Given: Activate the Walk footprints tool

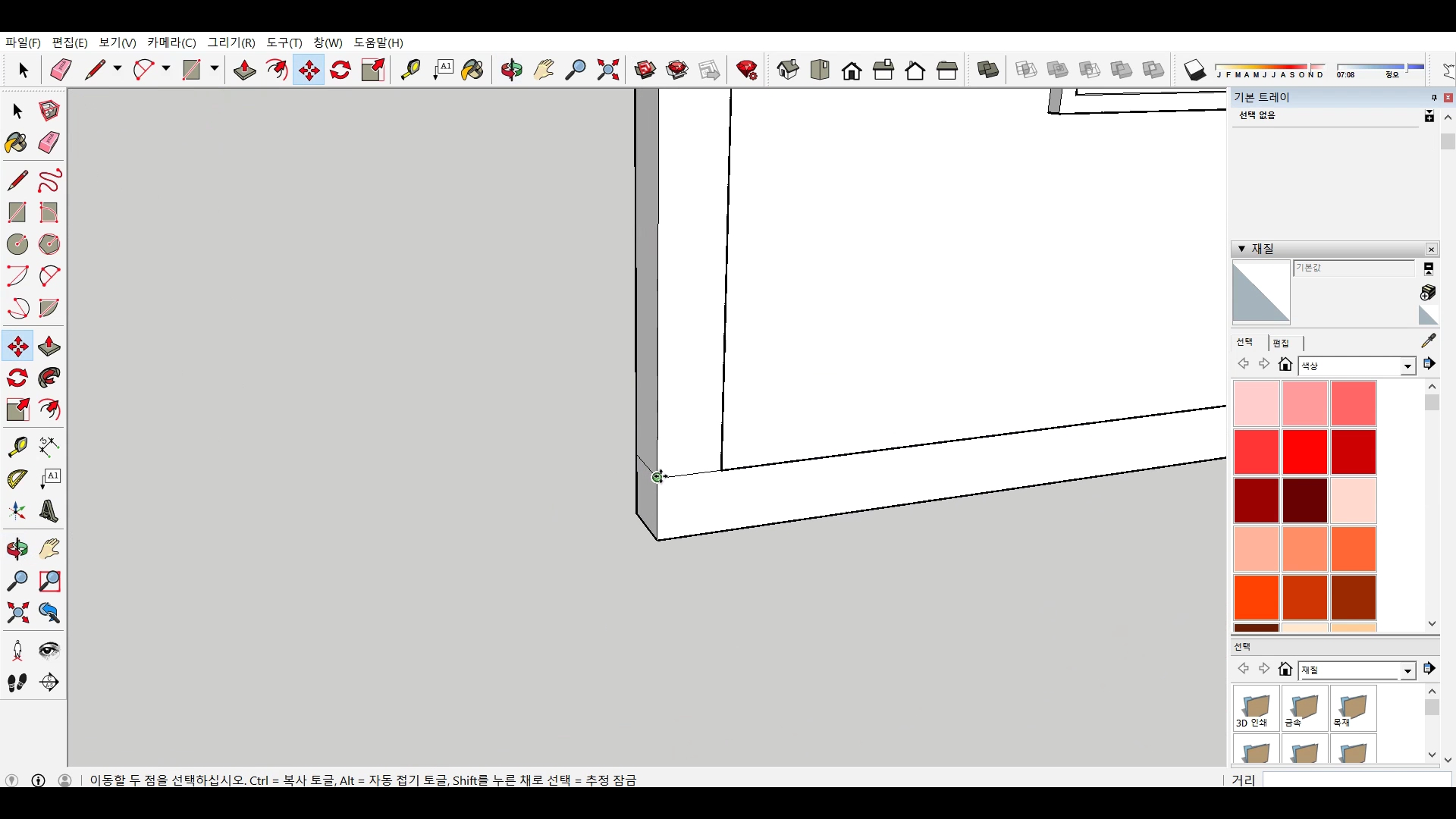Looking at the screenshot, I should tap(17, 682).
